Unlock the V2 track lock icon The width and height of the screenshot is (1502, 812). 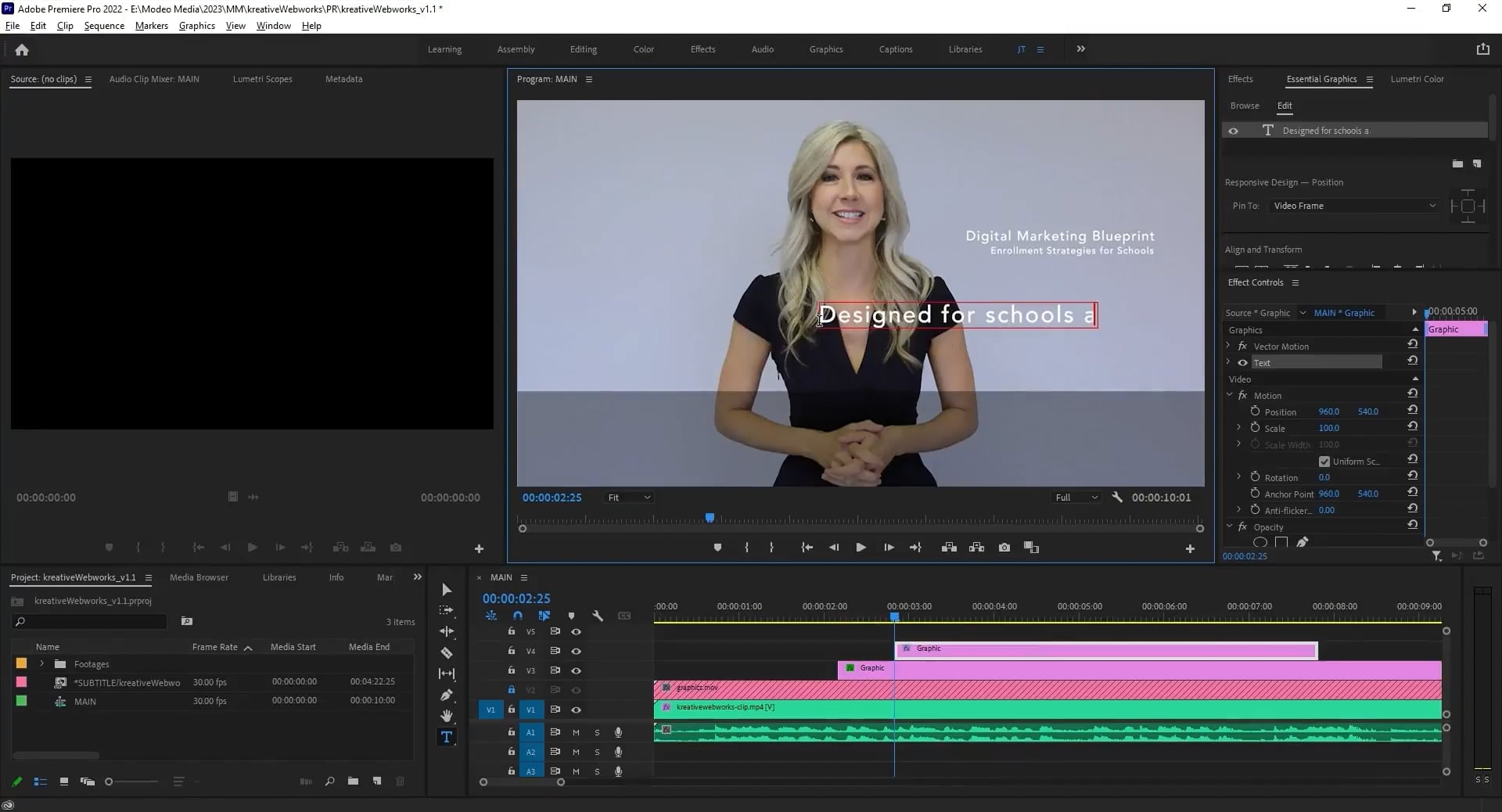511,691
